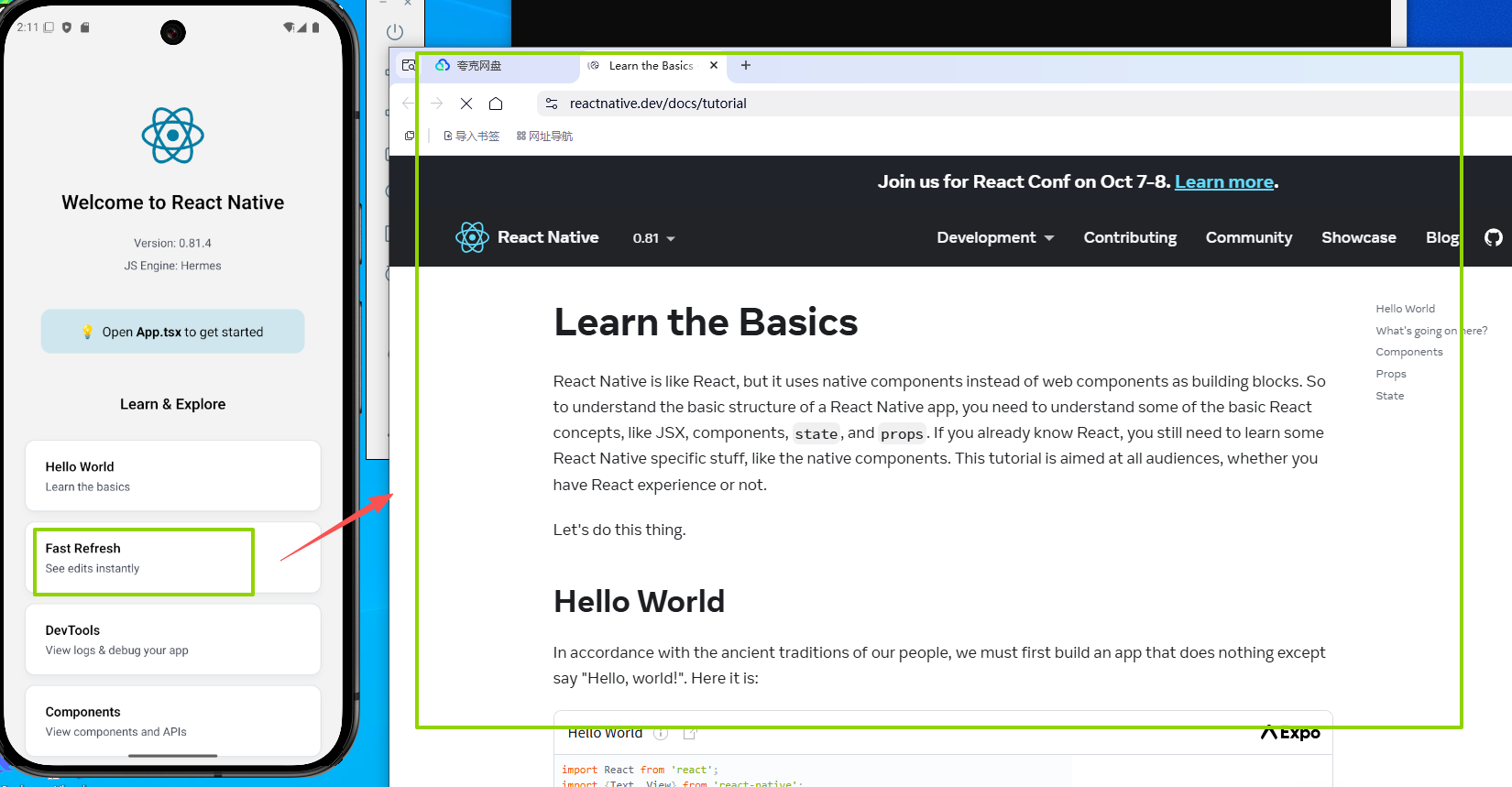Click the 网址导航 bookmark item
1512x787 pixels.
pos(544,136)
